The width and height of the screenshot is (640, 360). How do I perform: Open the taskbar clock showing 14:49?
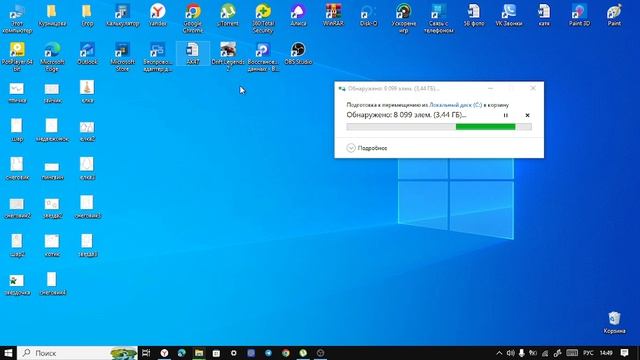pos(606,353)
